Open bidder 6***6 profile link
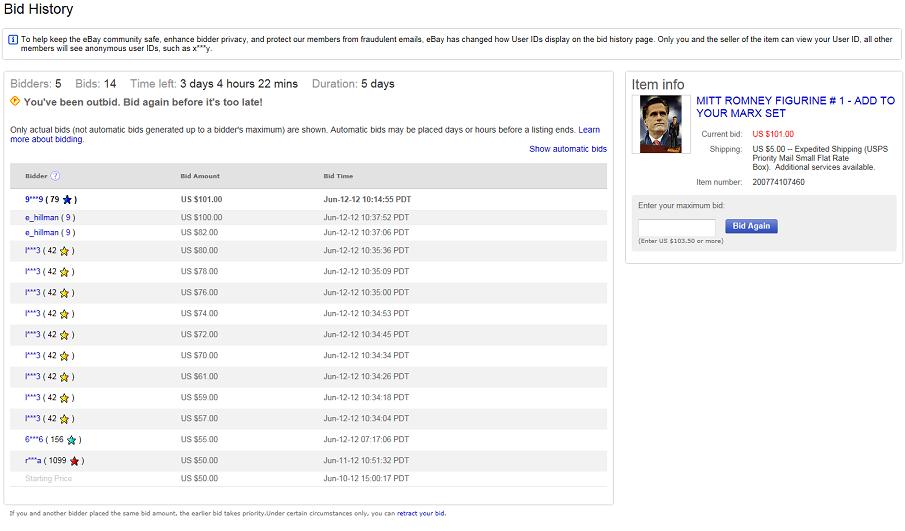 pyautogui.click(x=34, y=439)
